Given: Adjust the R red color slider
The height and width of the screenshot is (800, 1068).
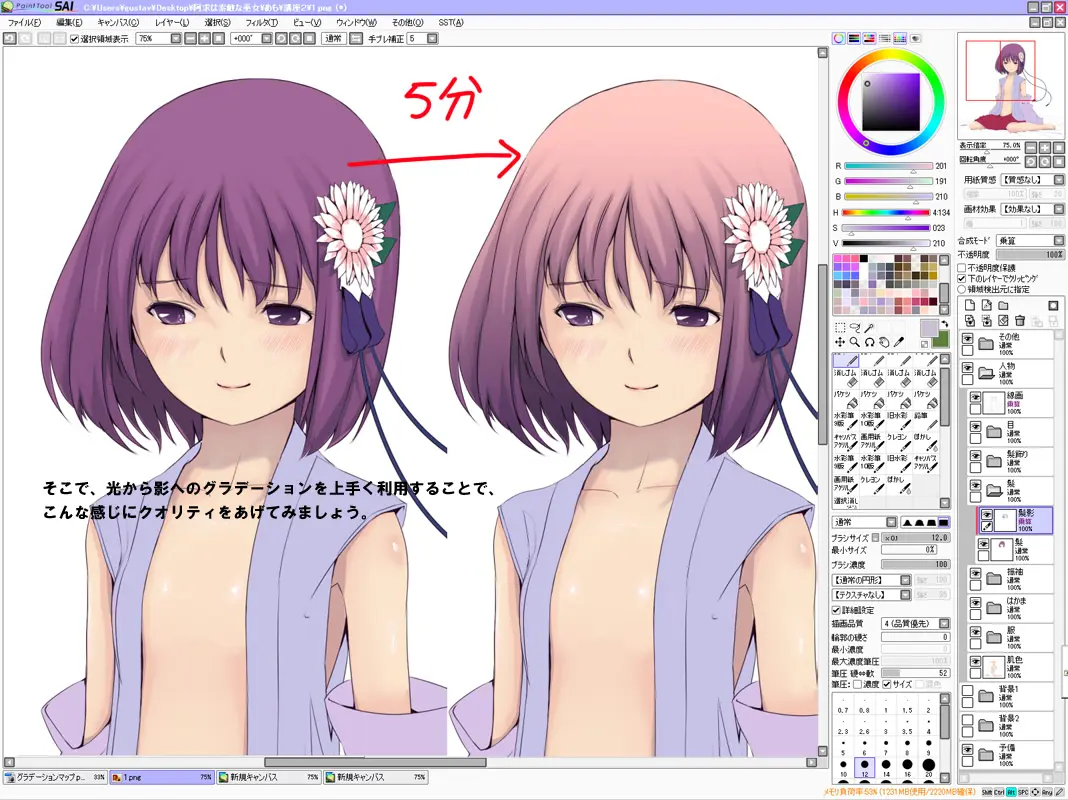Looking at the screenshot, I should (888, 166).
